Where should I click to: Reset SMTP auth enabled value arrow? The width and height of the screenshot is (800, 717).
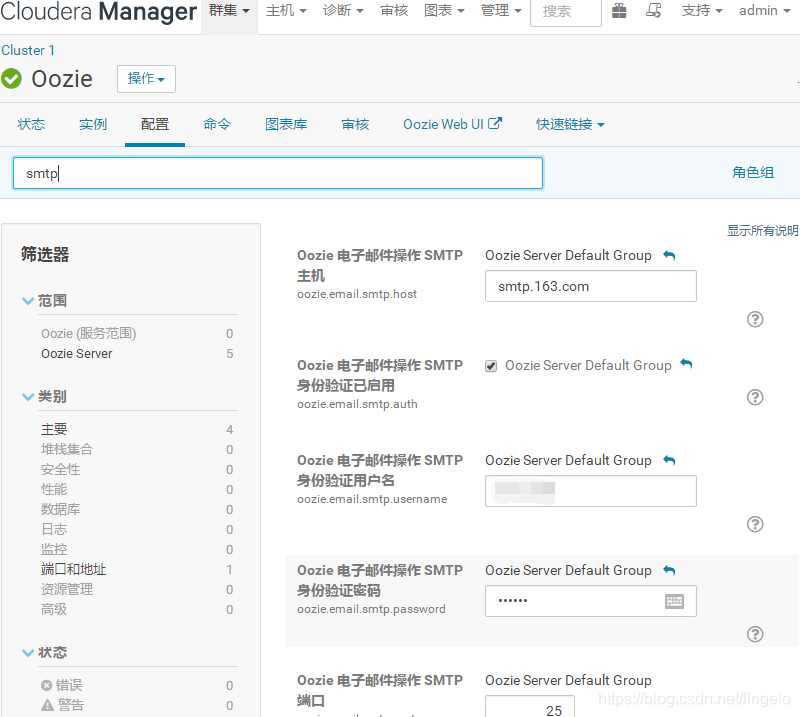tap(687, 364)
